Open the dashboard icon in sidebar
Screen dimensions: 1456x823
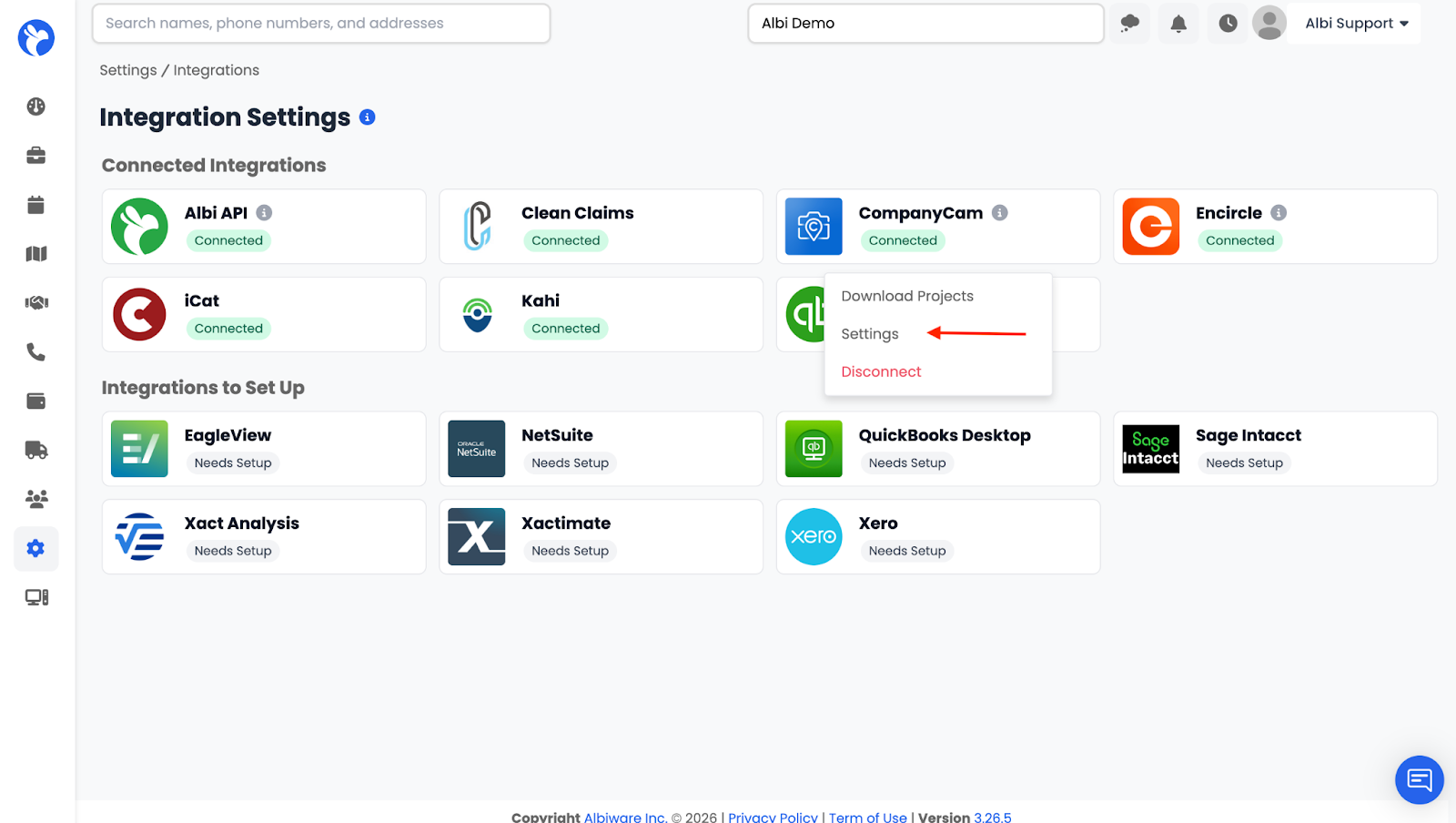[x=36, y=107]
